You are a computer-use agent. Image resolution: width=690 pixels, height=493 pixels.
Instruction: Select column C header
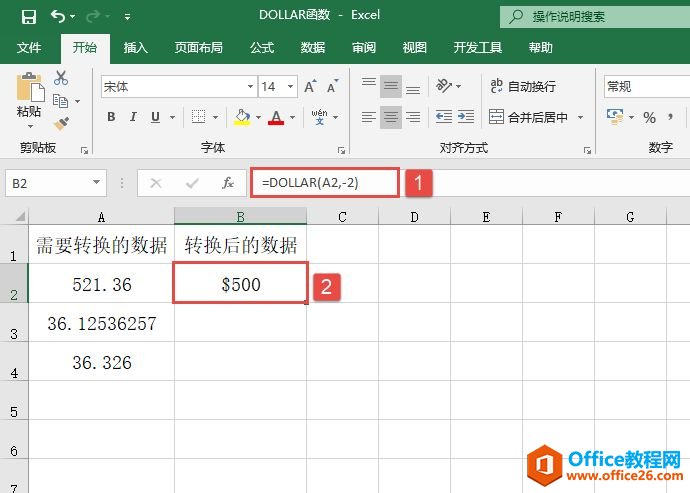(342, 216)
